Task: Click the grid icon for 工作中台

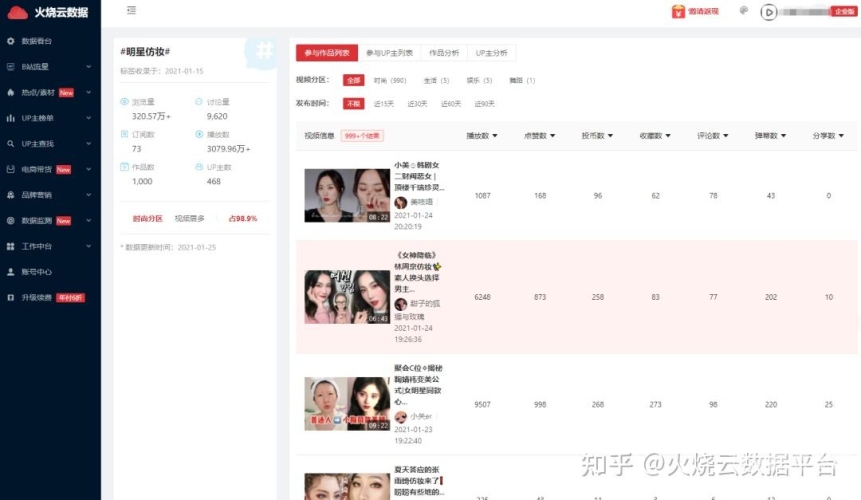Action: tap(10, 246)
